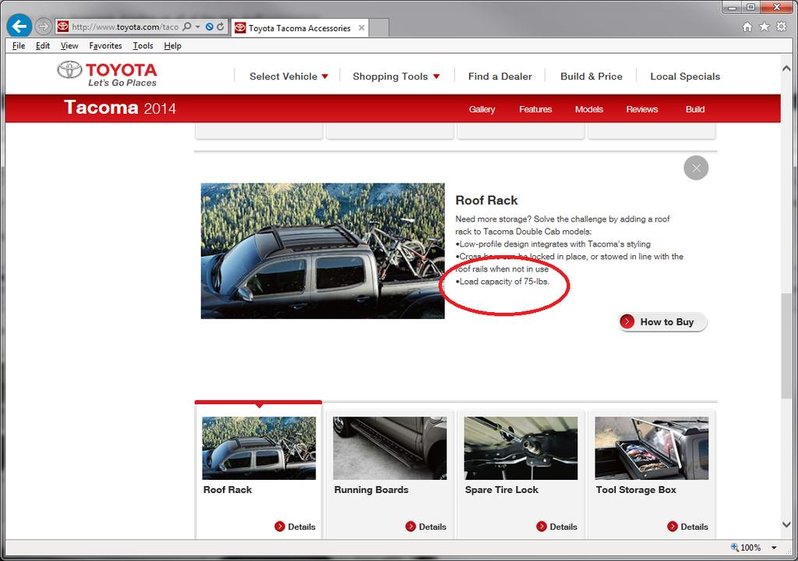This screenshot has height=561, width=798.
Task: Click the How to Buy button
Action: click(663, 322)
